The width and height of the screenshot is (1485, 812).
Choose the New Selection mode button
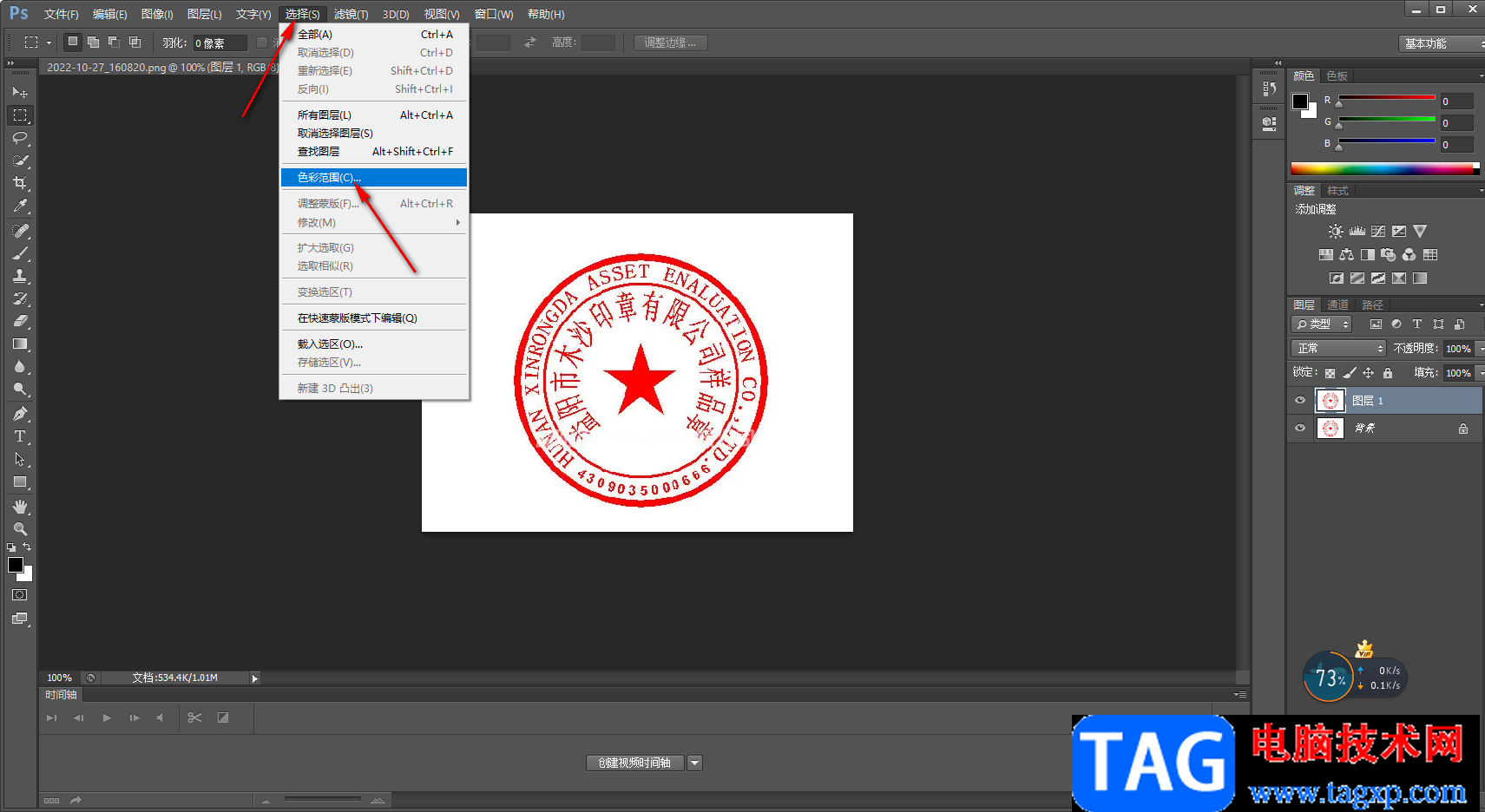pyautogui.click(x=73, y=42)
